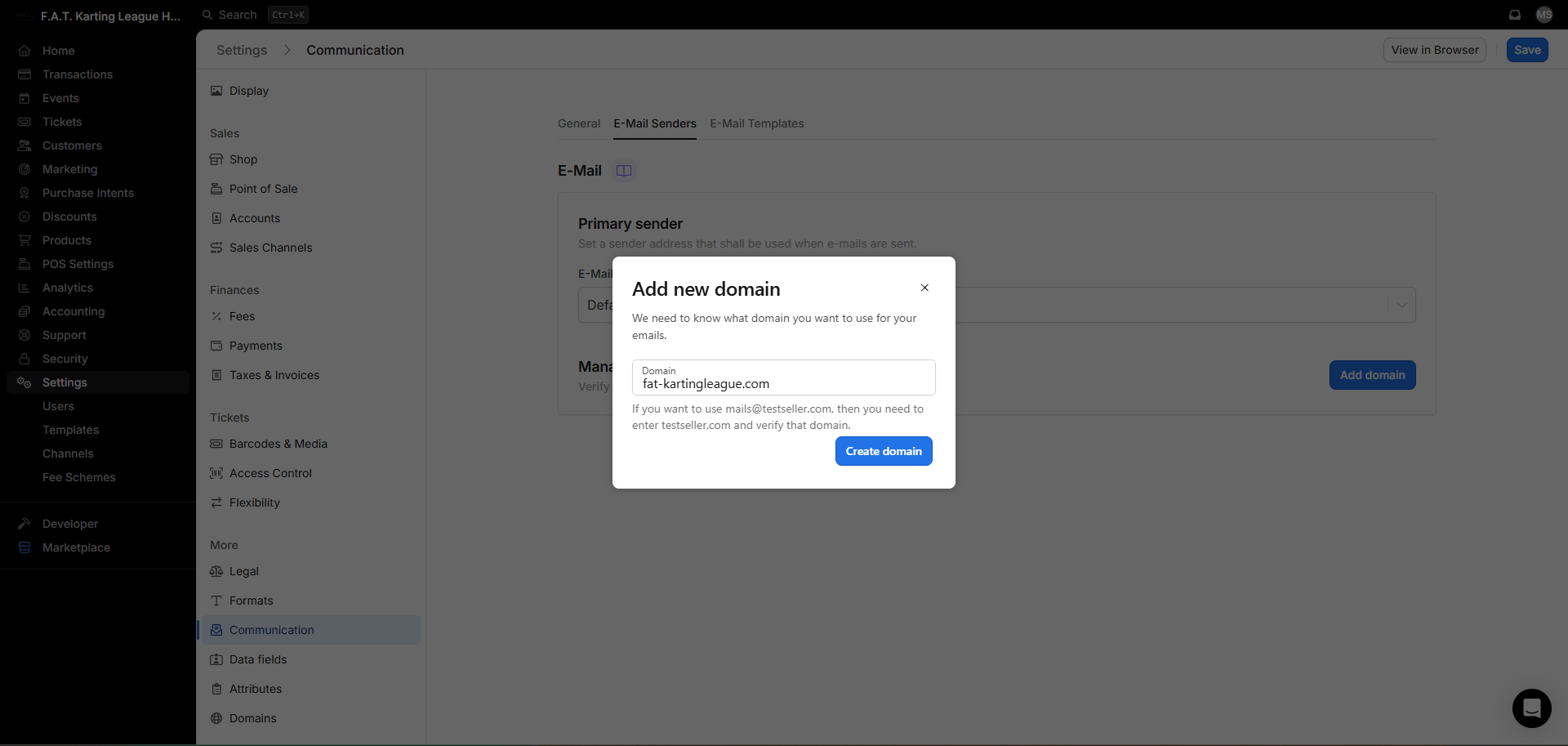Open the inbox notifications icon in the top bar

click(1515, 15)
